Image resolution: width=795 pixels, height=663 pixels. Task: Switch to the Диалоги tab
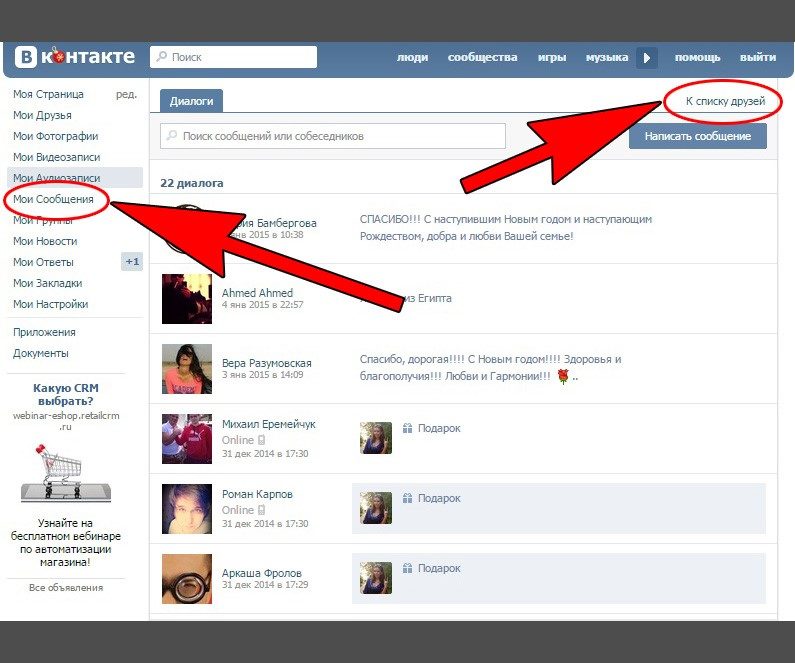pos(191,101)
